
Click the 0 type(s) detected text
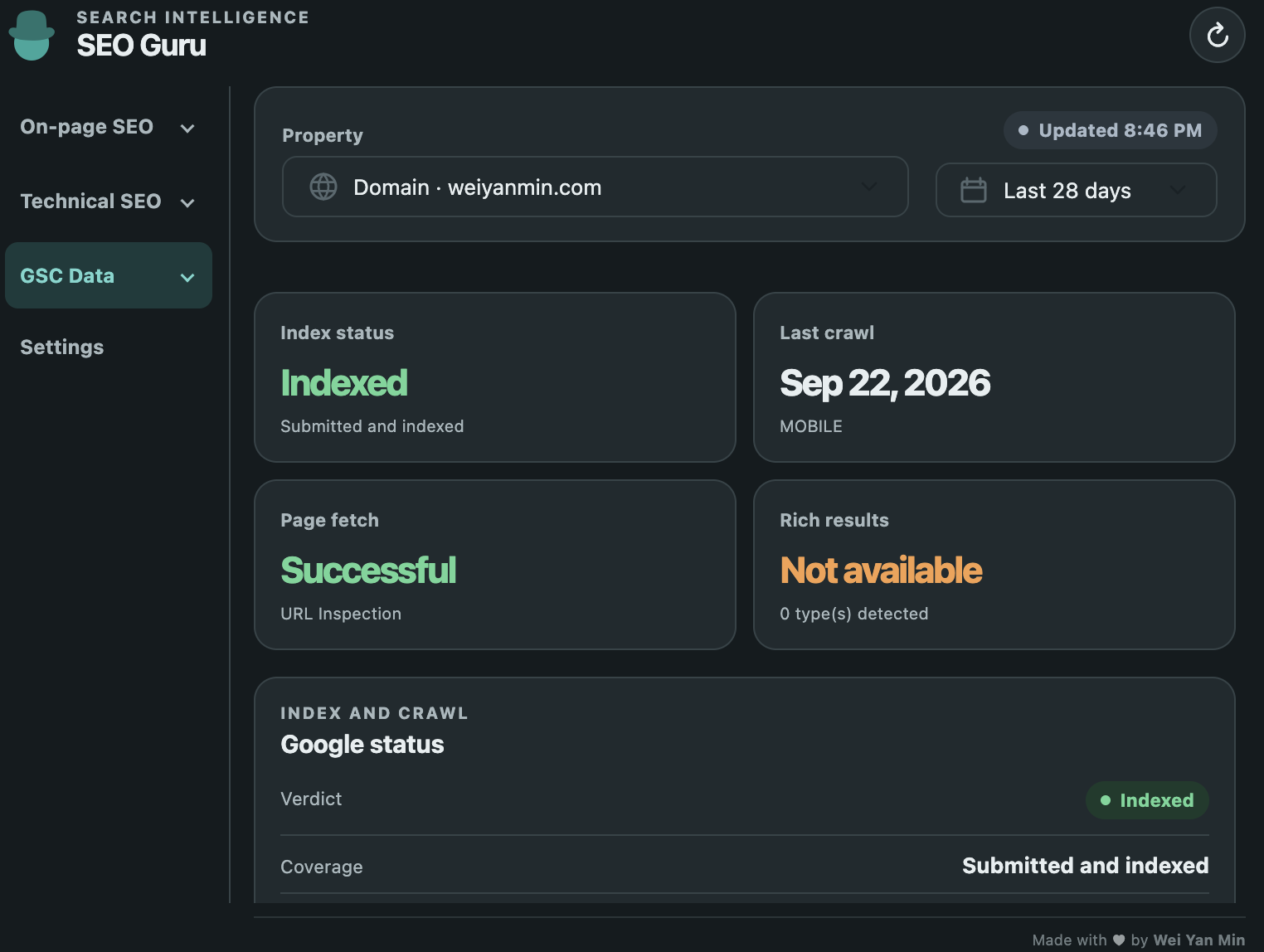[854, 614]
